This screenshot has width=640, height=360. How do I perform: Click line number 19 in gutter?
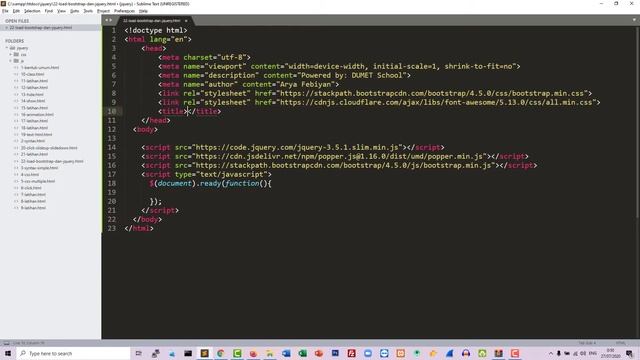click(112, 192)
